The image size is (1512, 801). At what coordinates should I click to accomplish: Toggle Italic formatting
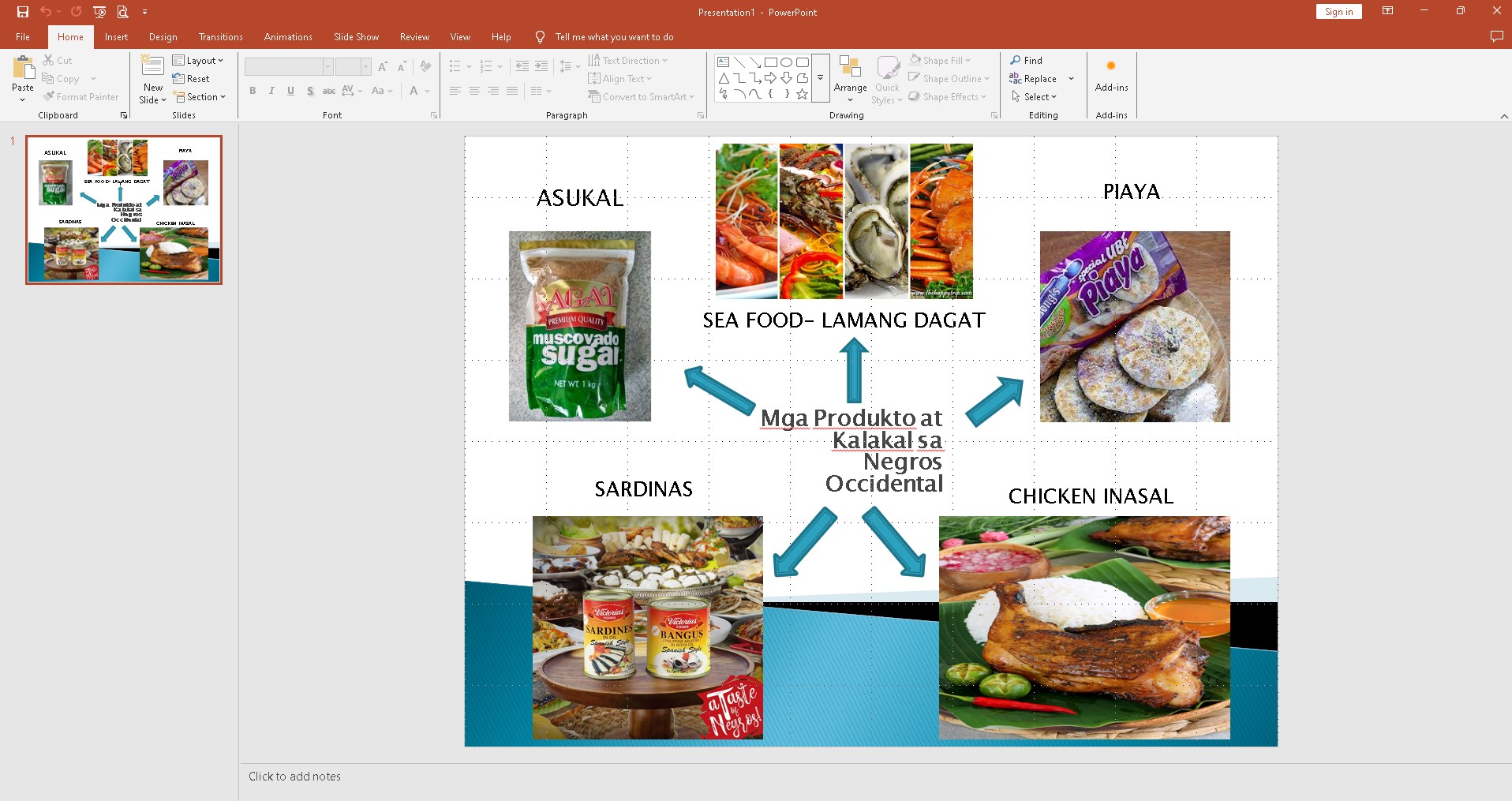click(271, 91)
